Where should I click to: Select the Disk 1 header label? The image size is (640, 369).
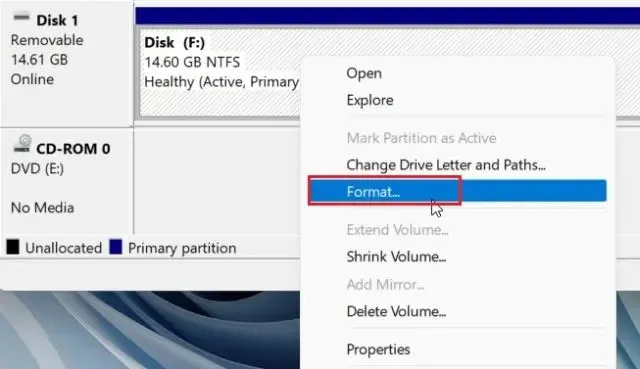click(x=57, y=20)
